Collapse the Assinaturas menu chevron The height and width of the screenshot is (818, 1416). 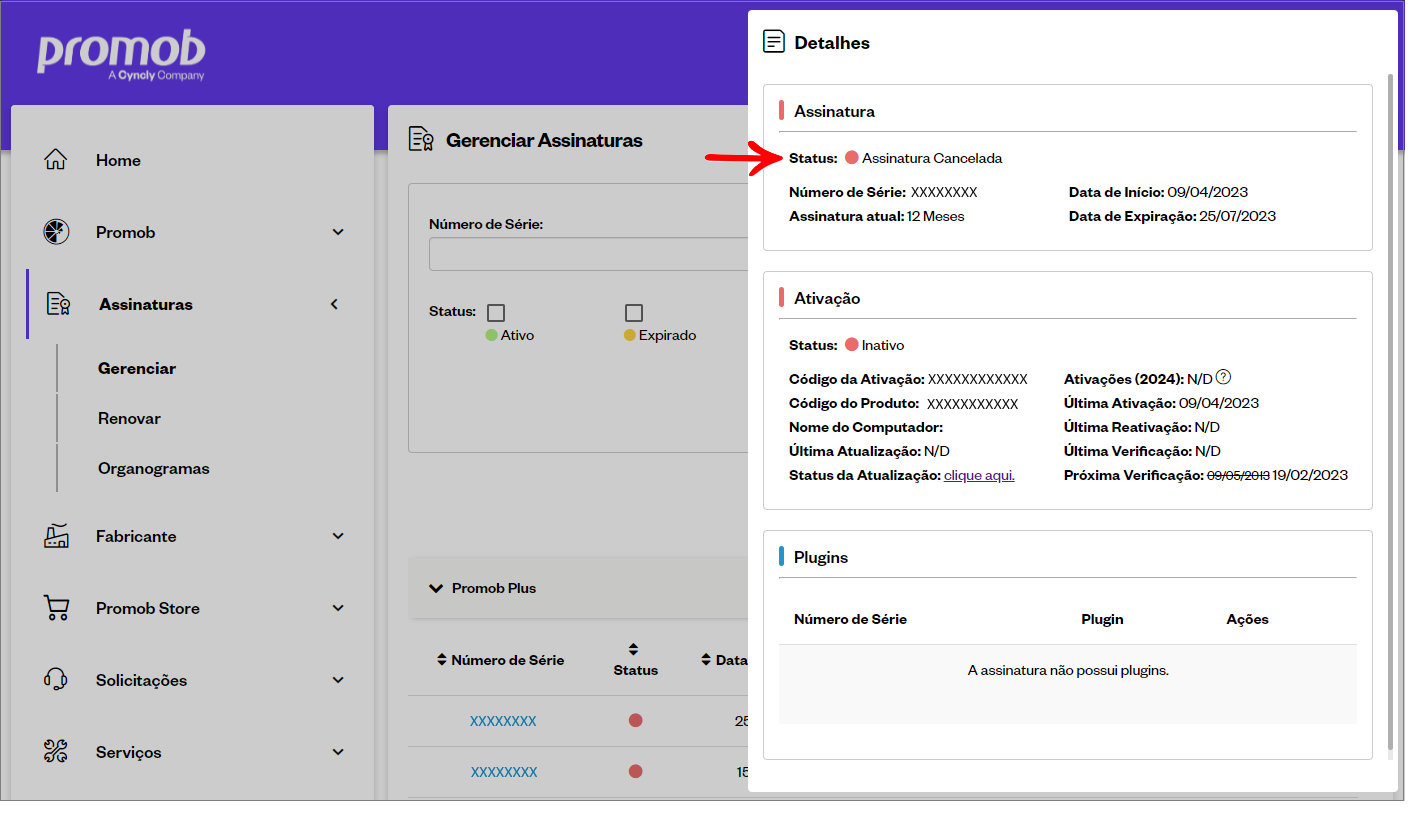point(335,304)
